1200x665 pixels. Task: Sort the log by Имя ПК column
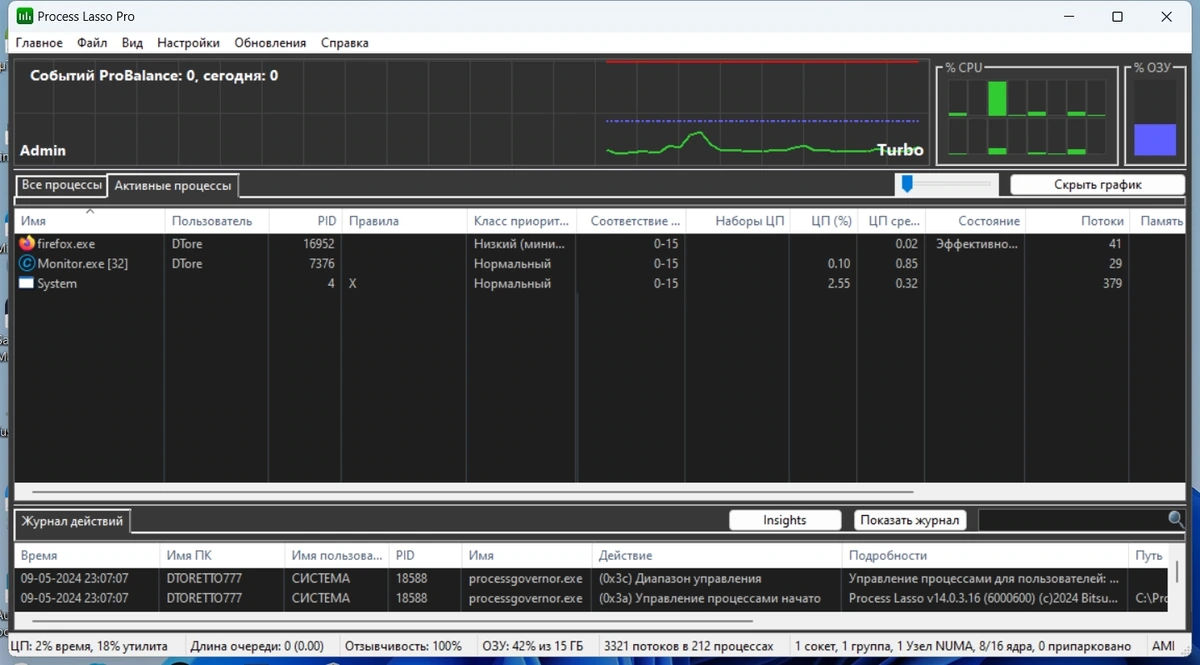click(x=223, y=555)
